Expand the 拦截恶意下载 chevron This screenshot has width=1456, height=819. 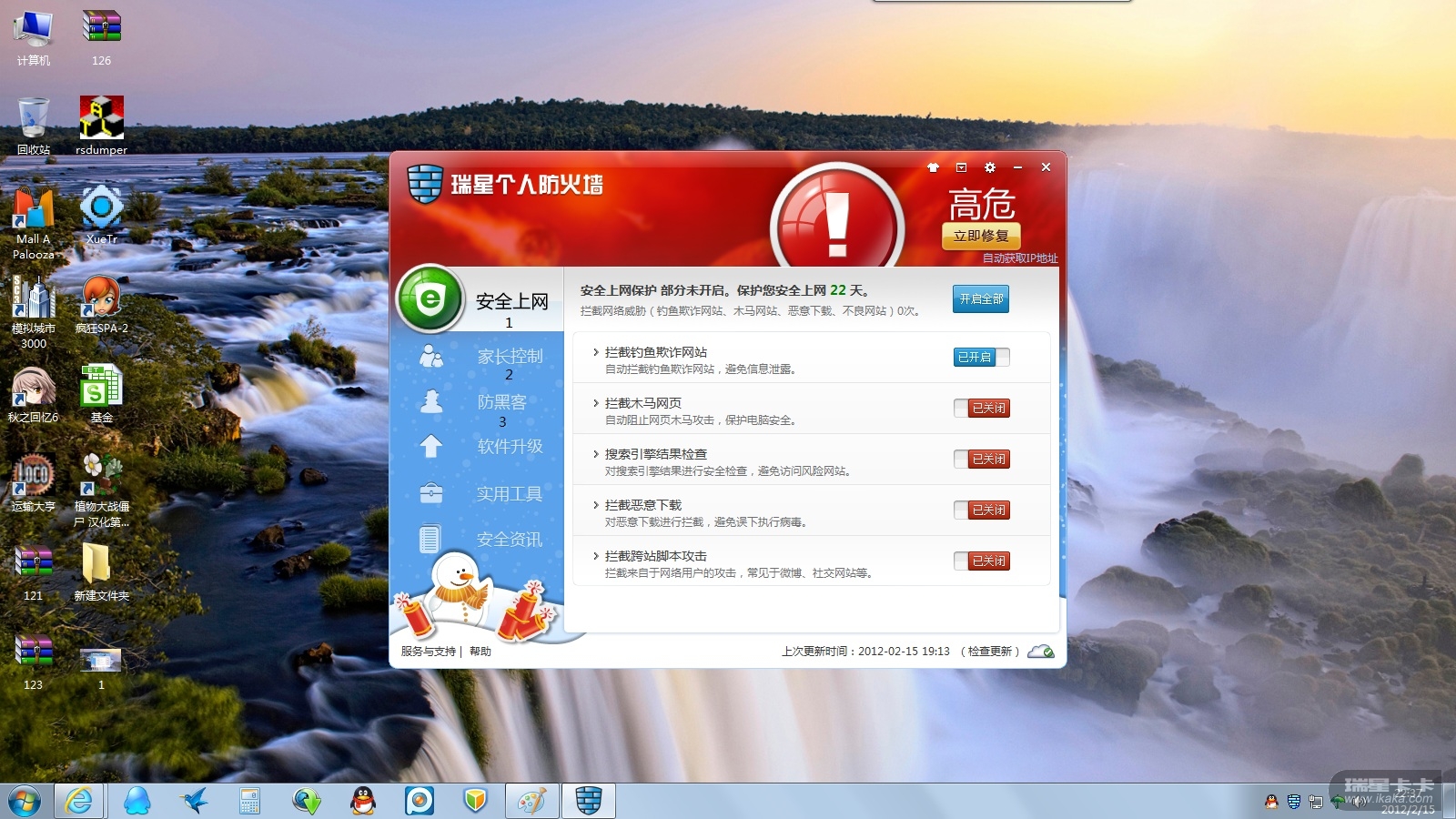tap(595, 505)
